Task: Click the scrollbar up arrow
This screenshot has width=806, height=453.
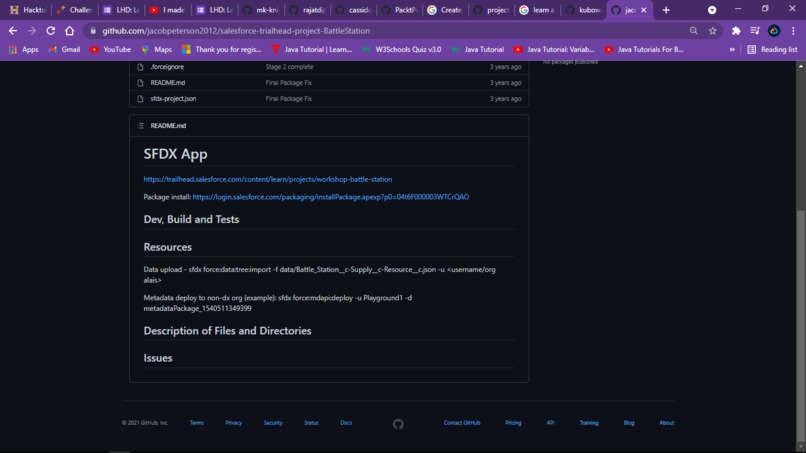Action: click(x=800, y=66)
